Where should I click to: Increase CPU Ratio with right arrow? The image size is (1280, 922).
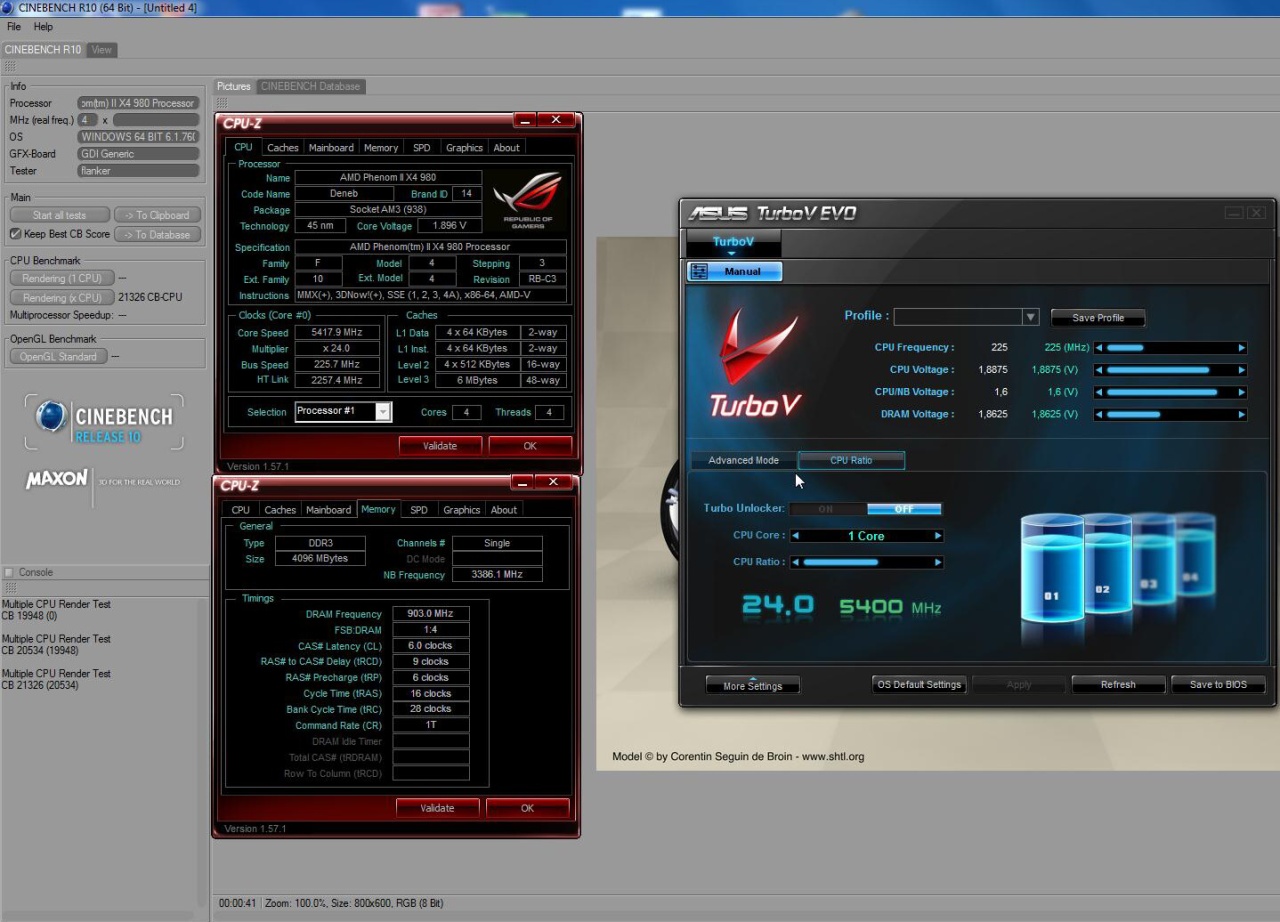(x=938, y=562)
